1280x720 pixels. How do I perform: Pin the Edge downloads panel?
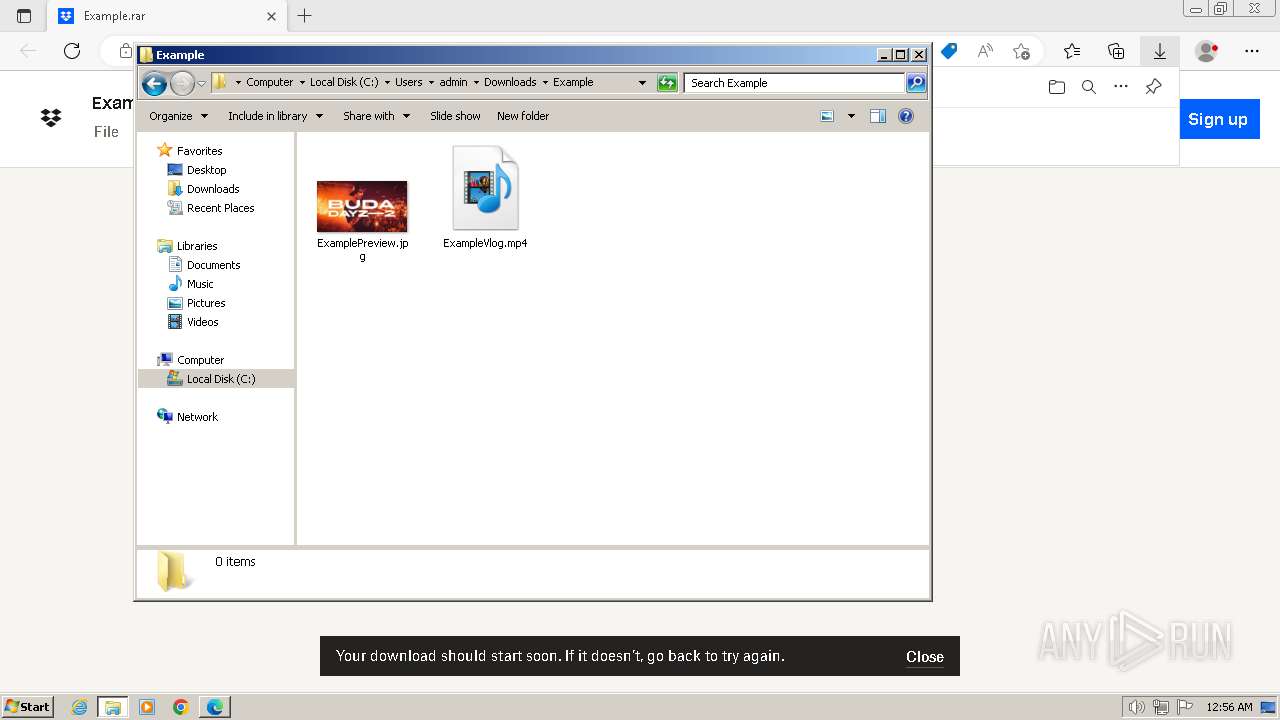click(x=1153, y=87)
